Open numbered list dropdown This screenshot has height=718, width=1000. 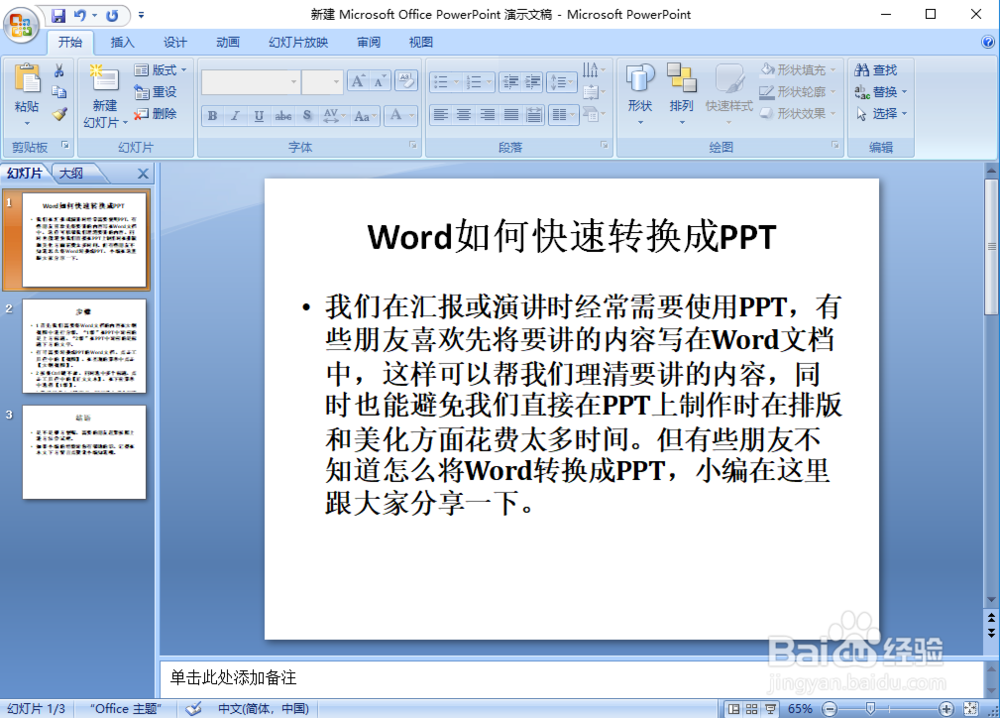[x=479, y=82]
